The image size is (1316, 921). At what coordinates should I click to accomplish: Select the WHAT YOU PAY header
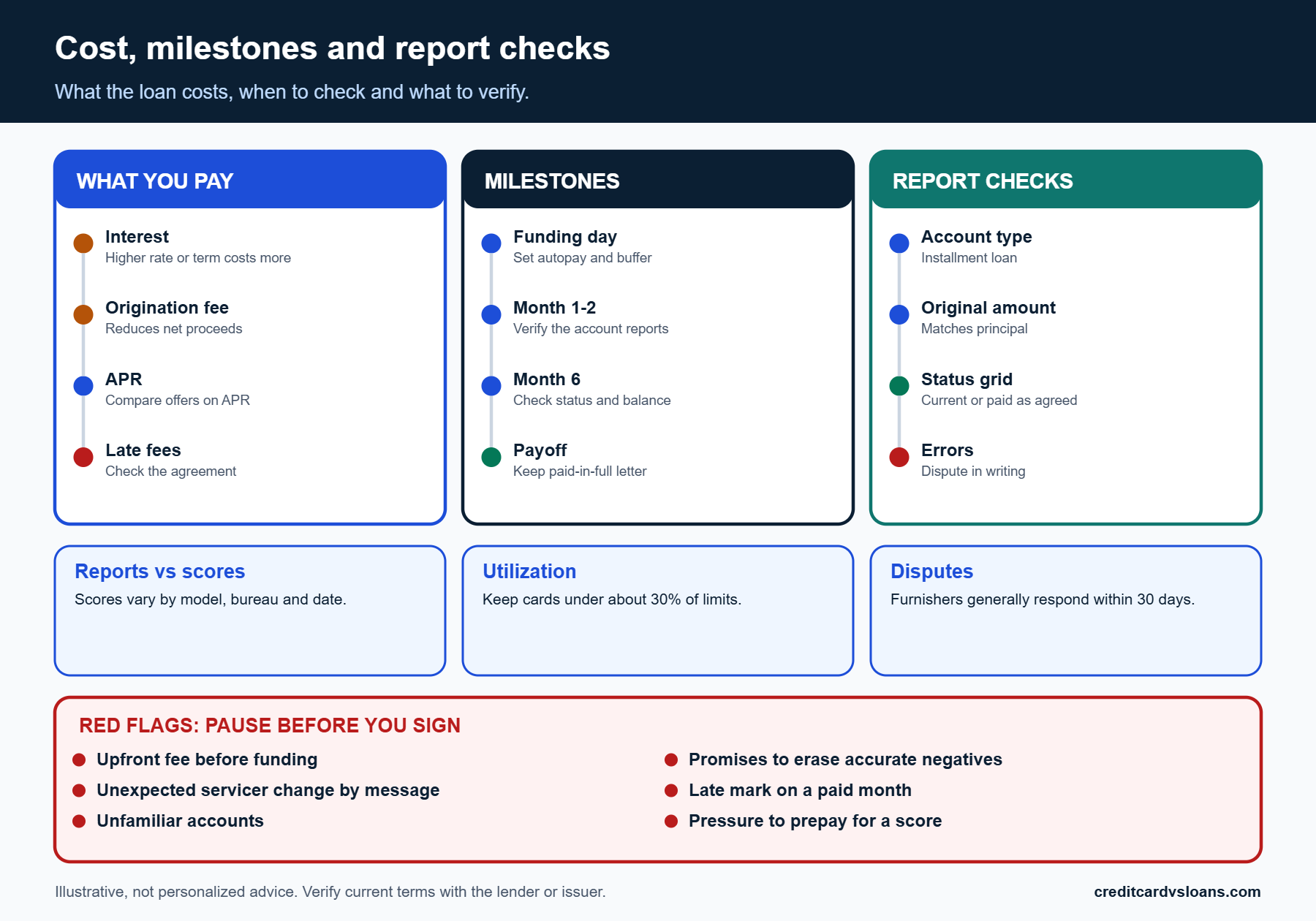pyautogui.click(x=250, y=180)
